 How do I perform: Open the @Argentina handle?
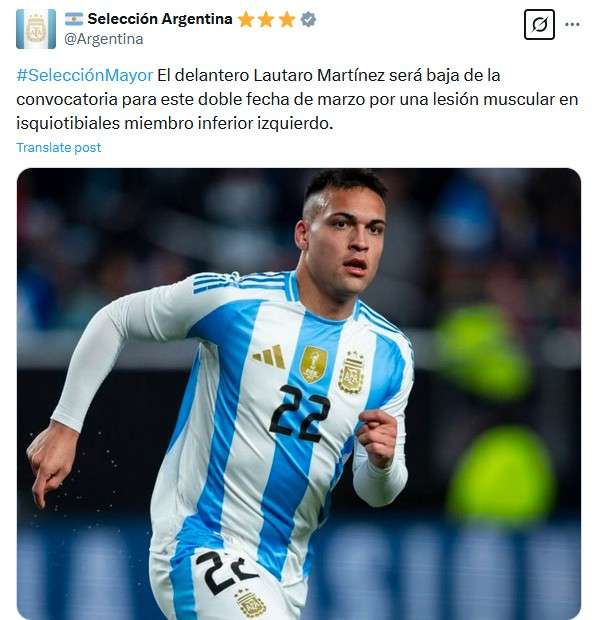tap(104, 39)
